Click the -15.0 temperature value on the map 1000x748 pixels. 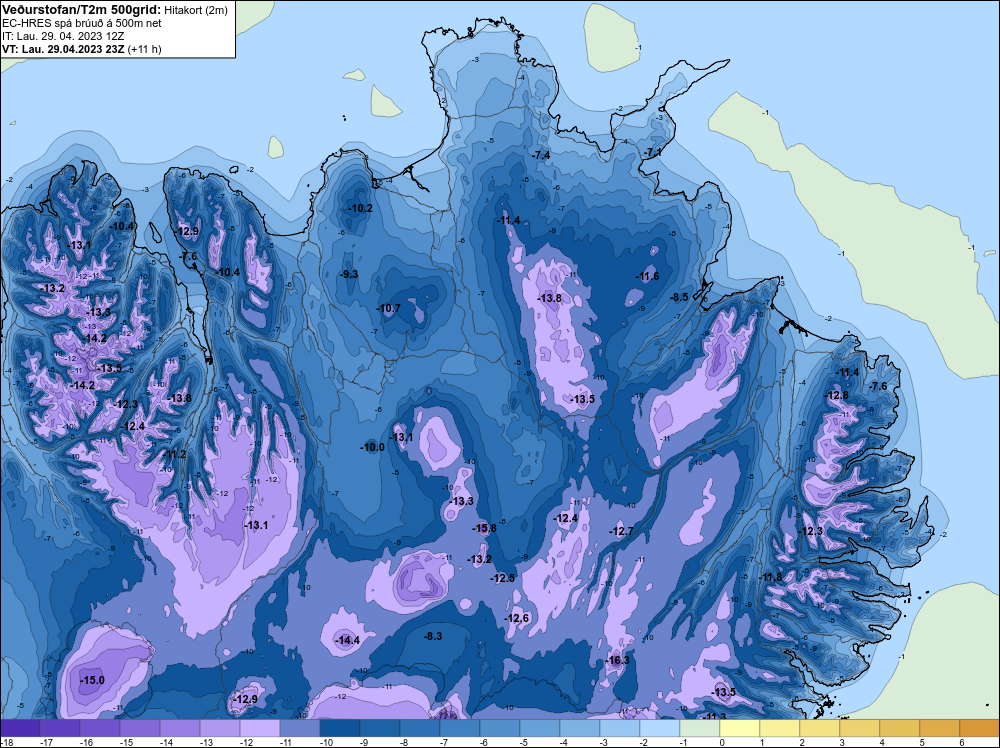click(x=92, y=680)
